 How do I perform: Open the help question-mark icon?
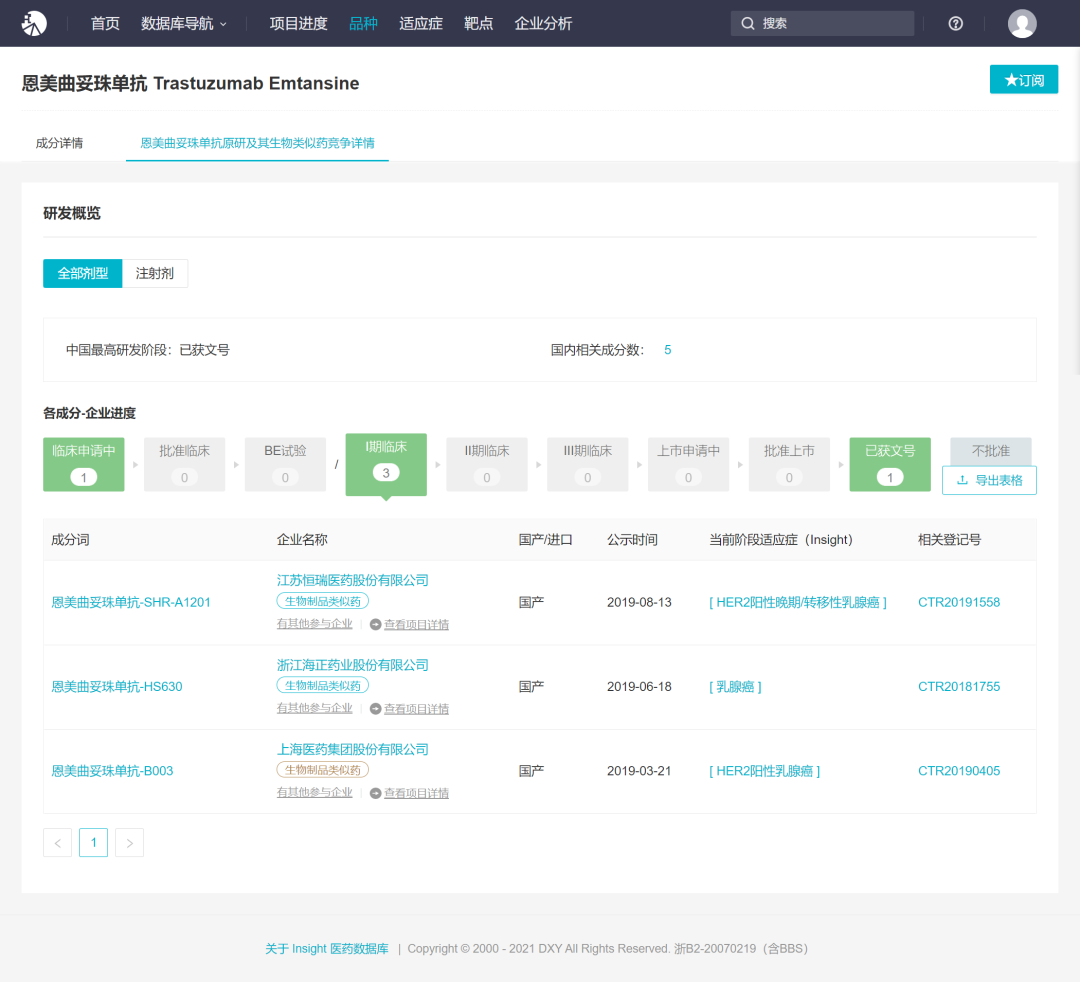(955, 23)
